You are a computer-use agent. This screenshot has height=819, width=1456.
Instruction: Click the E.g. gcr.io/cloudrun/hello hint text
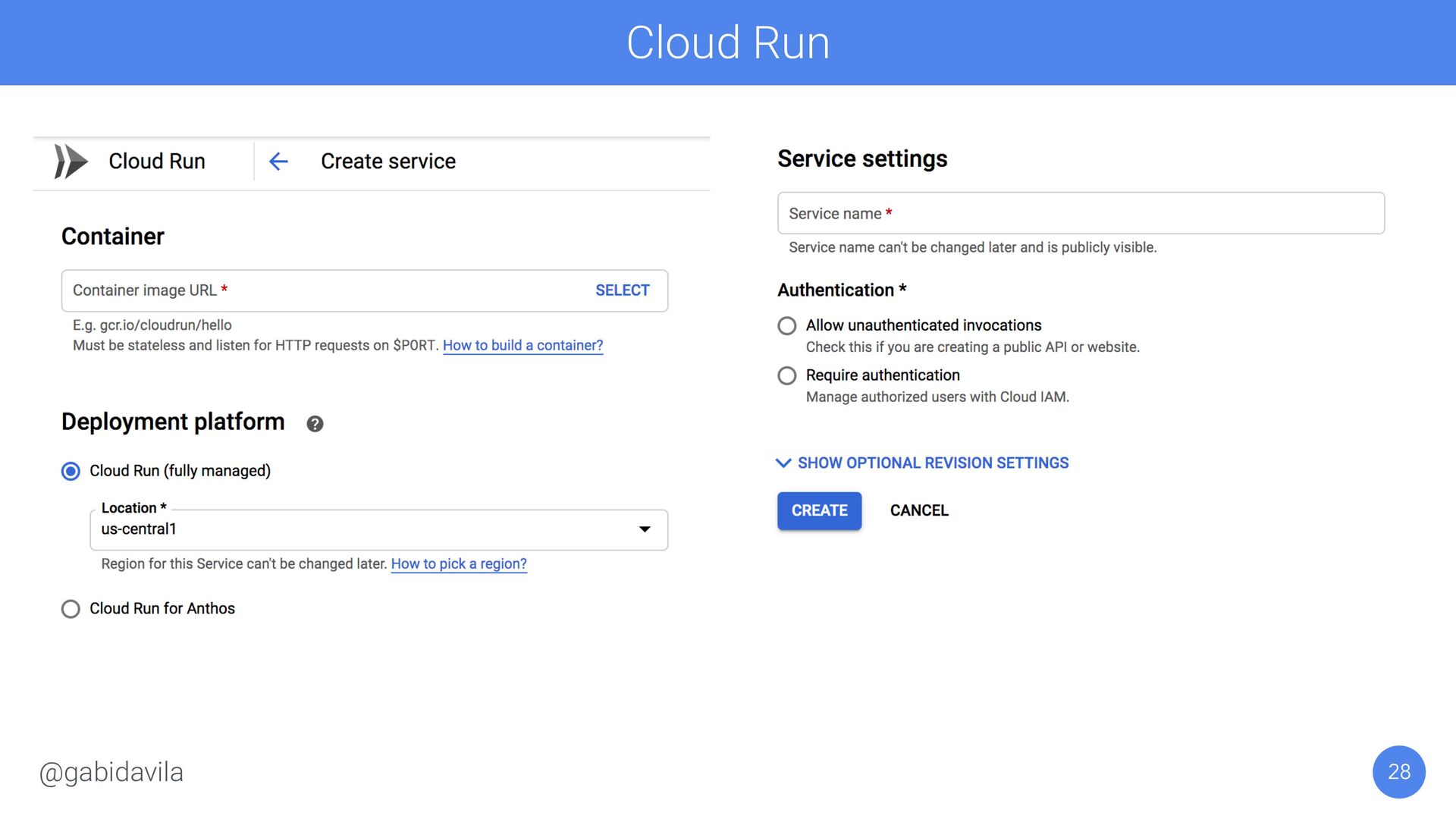click(152, 325)
